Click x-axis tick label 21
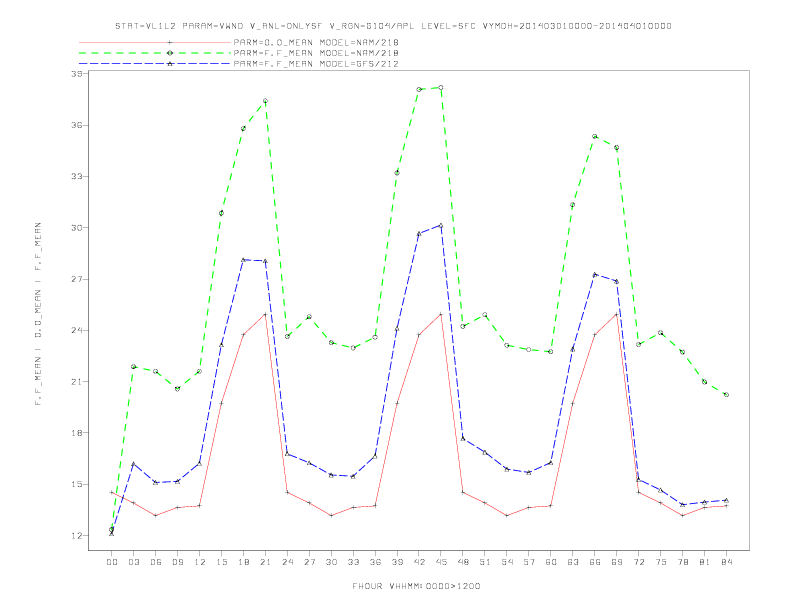The image size is (792, 612). 265,562
